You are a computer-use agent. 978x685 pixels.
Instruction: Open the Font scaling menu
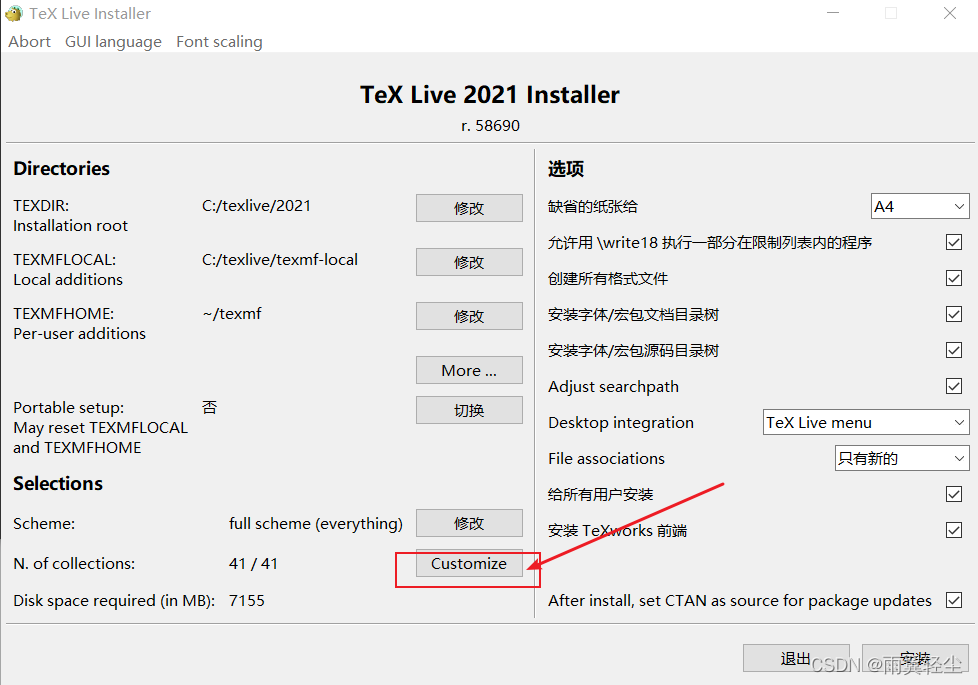pyautogui.click(x=219, y=42)
